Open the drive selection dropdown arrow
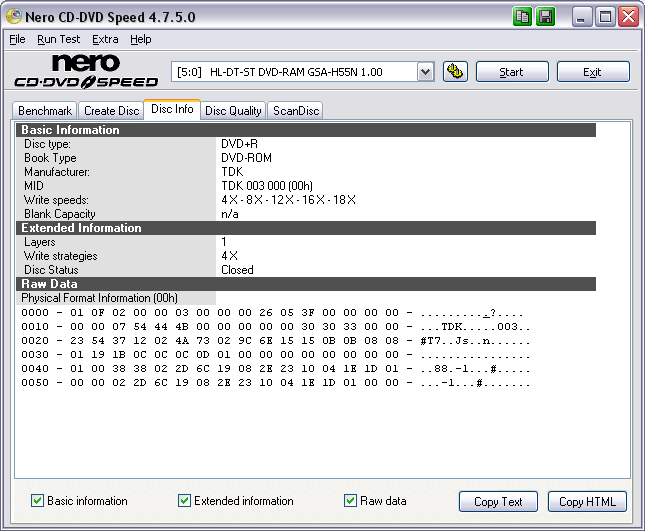The height and width of the screenshot is (531, 645). [425, 72]
